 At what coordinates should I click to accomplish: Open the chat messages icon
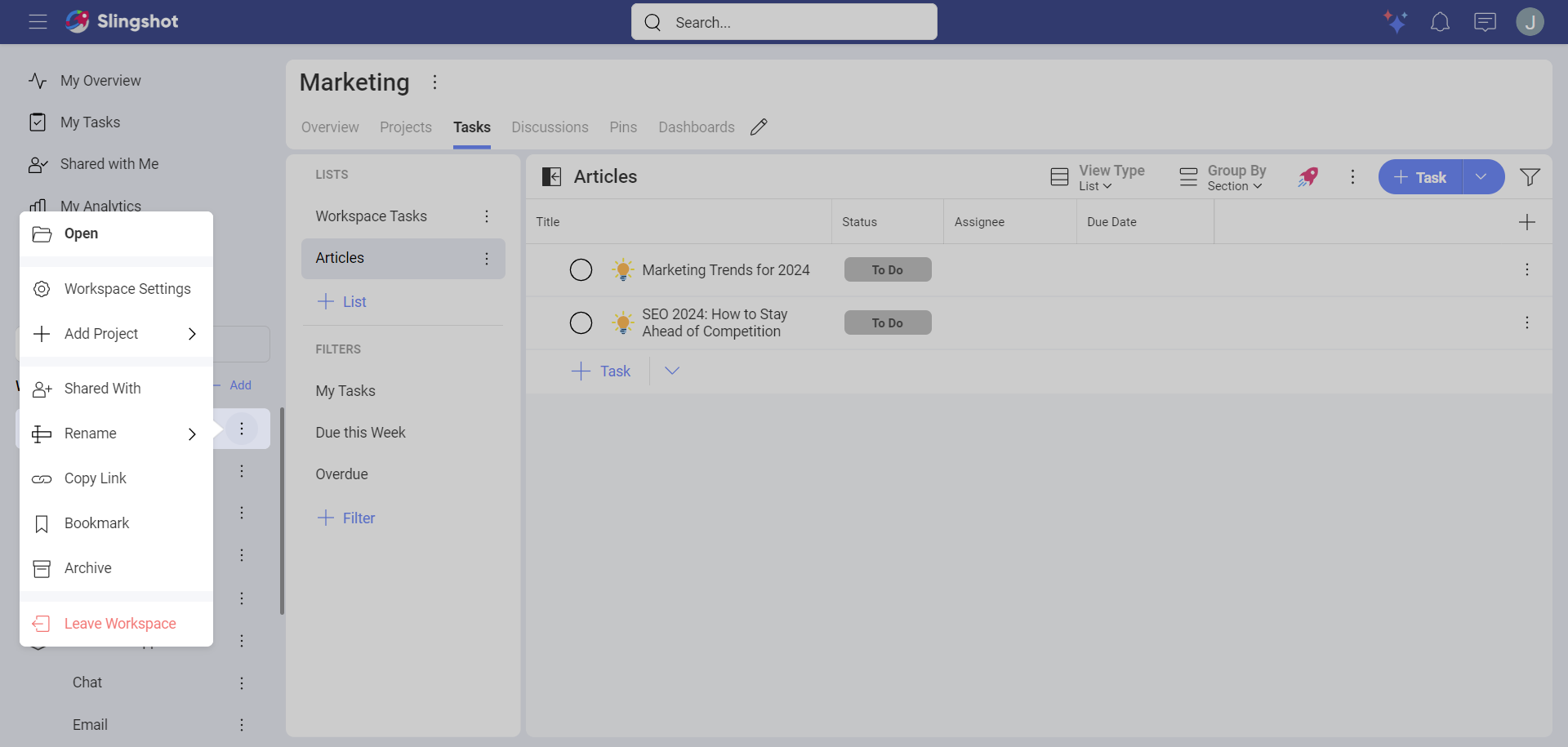click(x=1485, y=22)
